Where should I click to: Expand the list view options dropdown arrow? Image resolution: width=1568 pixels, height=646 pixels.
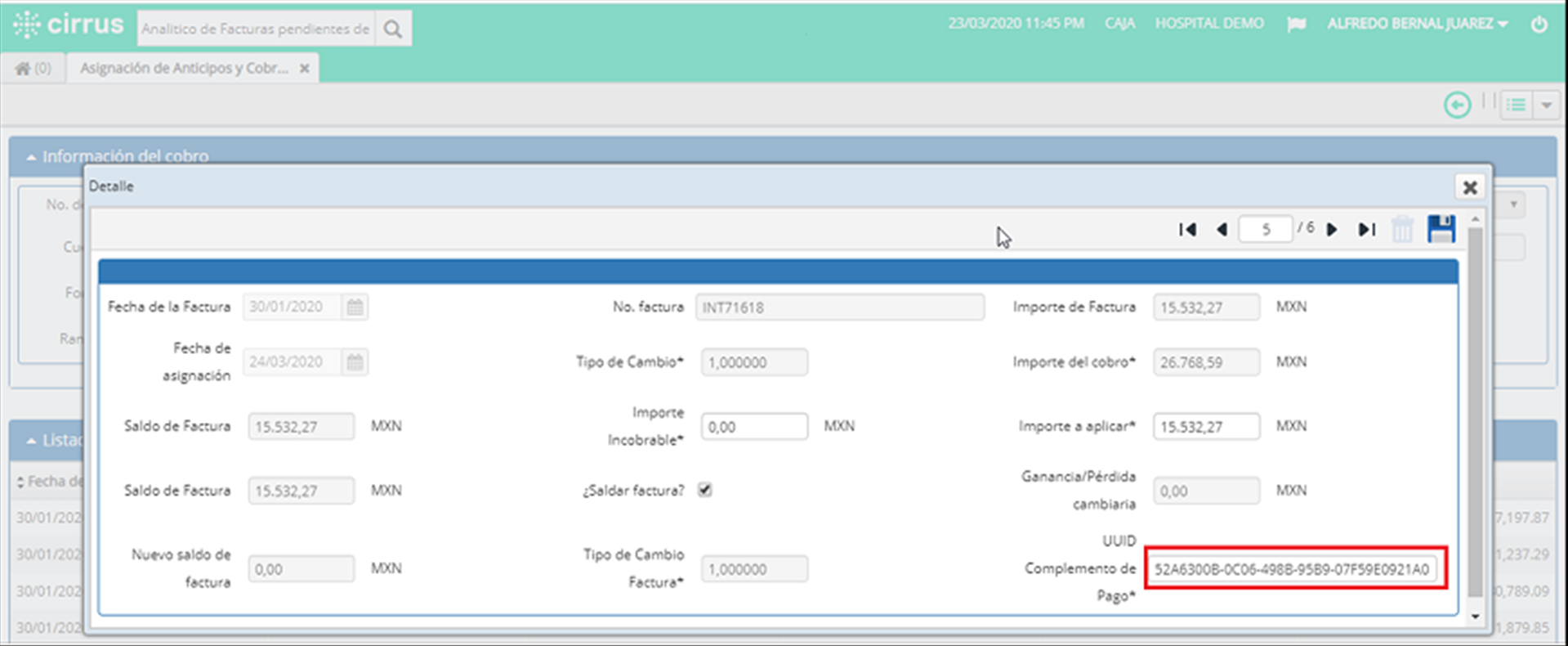1547,105
